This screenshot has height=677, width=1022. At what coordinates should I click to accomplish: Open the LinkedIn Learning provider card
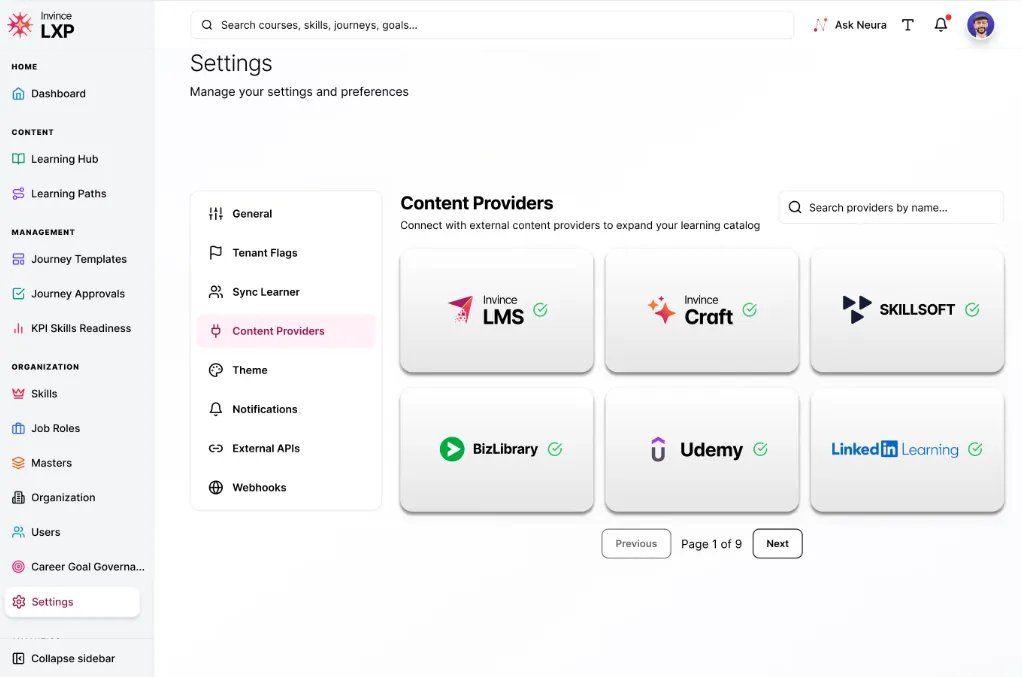pyautogui.click(x=907, y=450)
